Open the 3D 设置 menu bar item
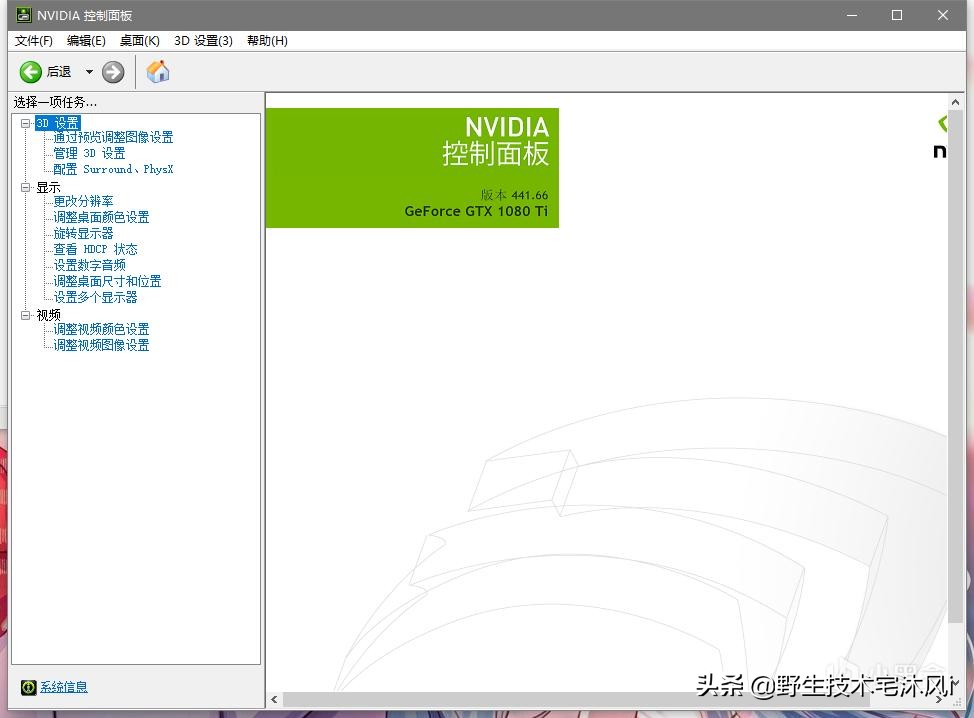The height and width of the screenshot is (718, 974). [x=205, y=41]
